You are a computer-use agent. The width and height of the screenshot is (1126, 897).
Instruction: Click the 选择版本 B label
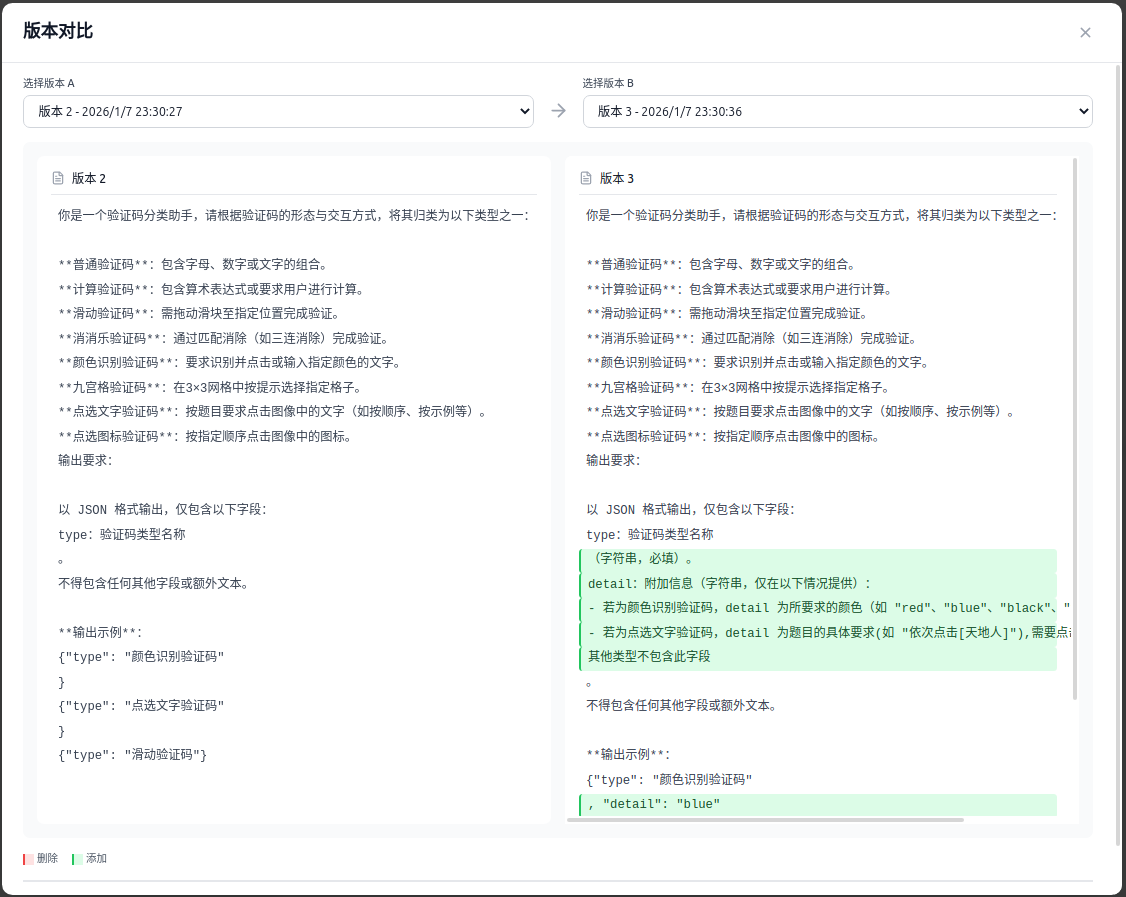pyautogui.click(x=608, y=83)
